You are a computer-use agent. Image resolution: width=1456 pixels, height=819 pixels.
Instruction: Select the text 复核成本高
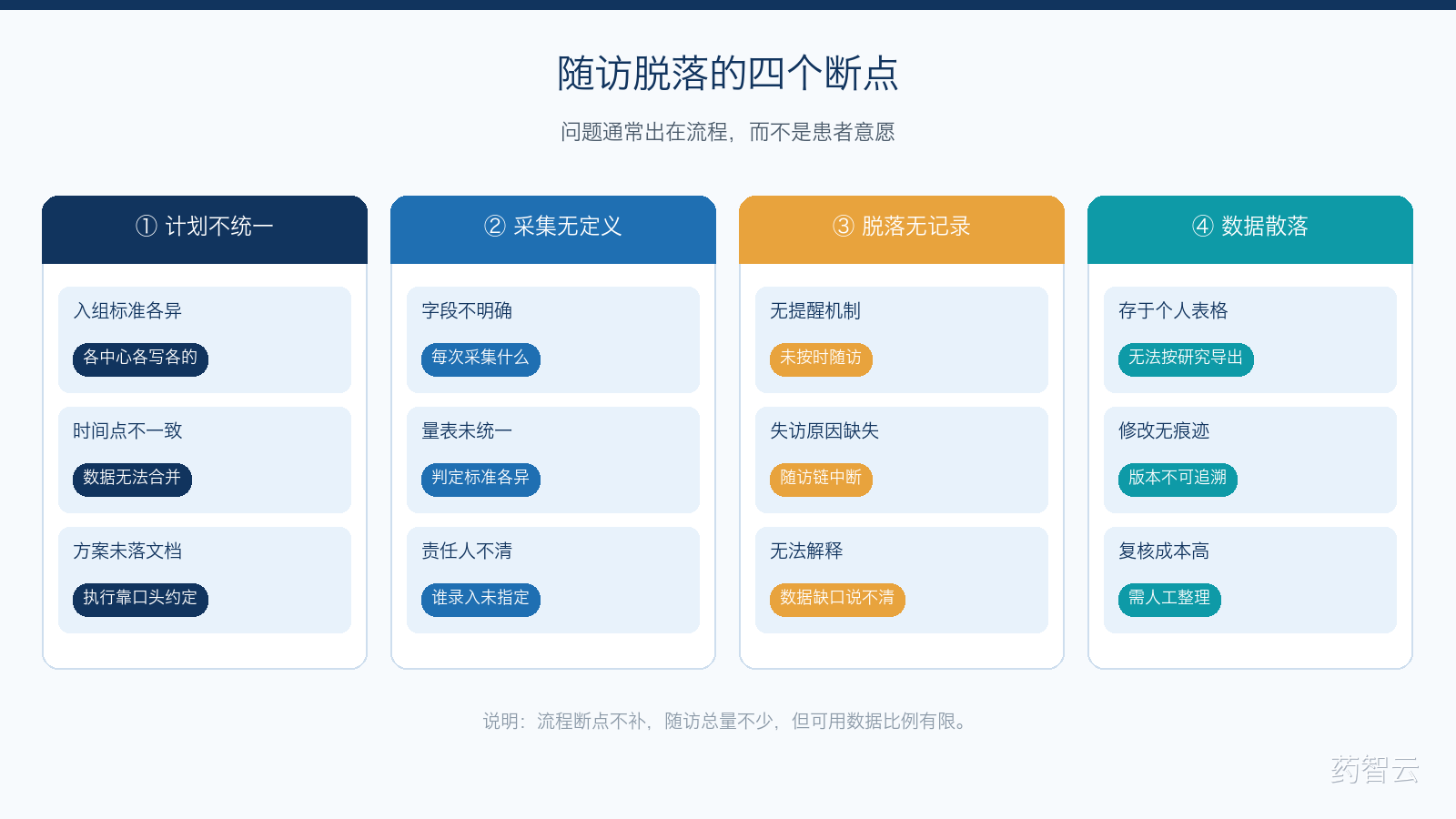[x=1164, y=551]
